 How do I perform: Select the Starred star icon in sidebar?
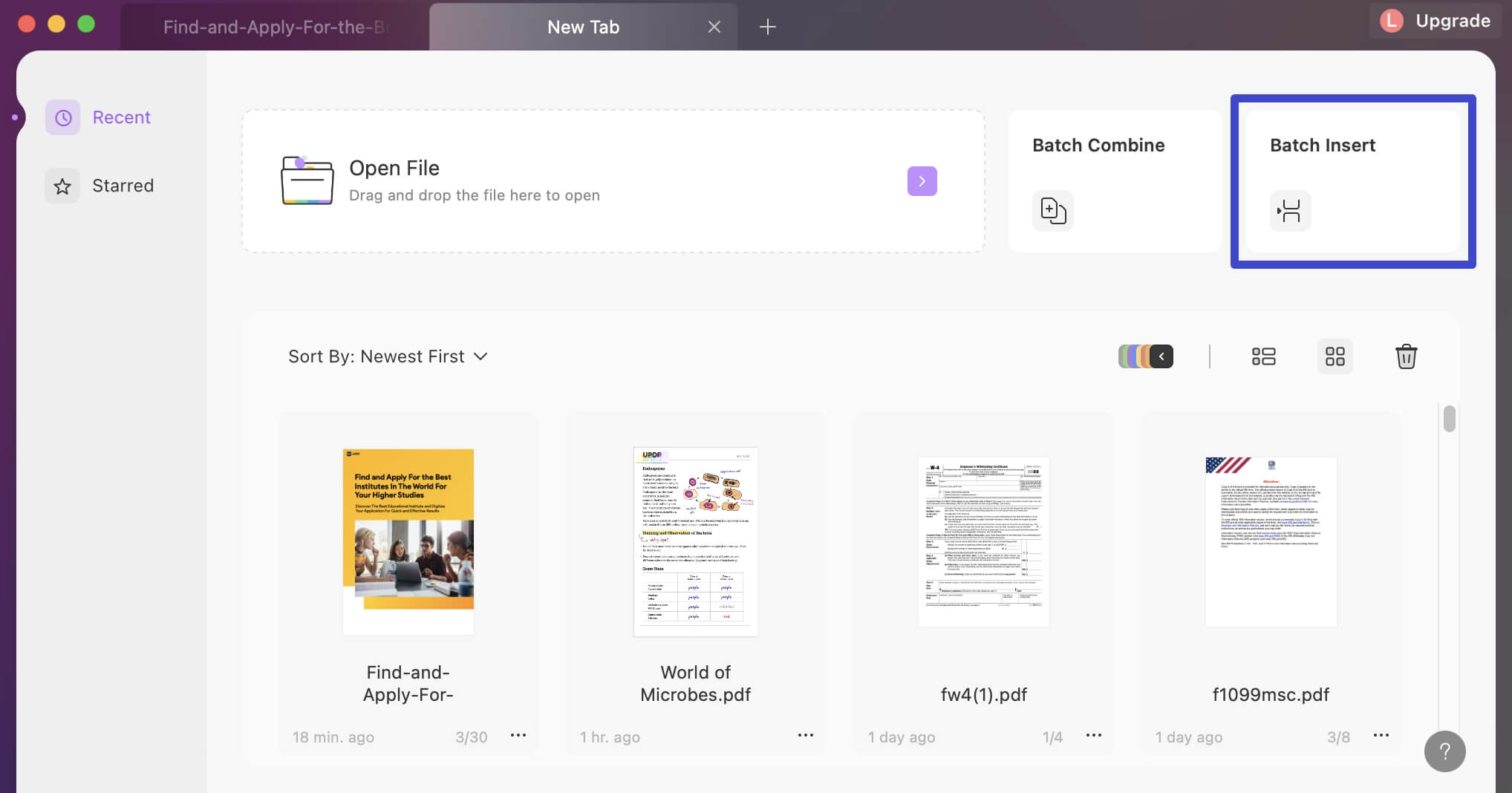[x=63, y=186]
